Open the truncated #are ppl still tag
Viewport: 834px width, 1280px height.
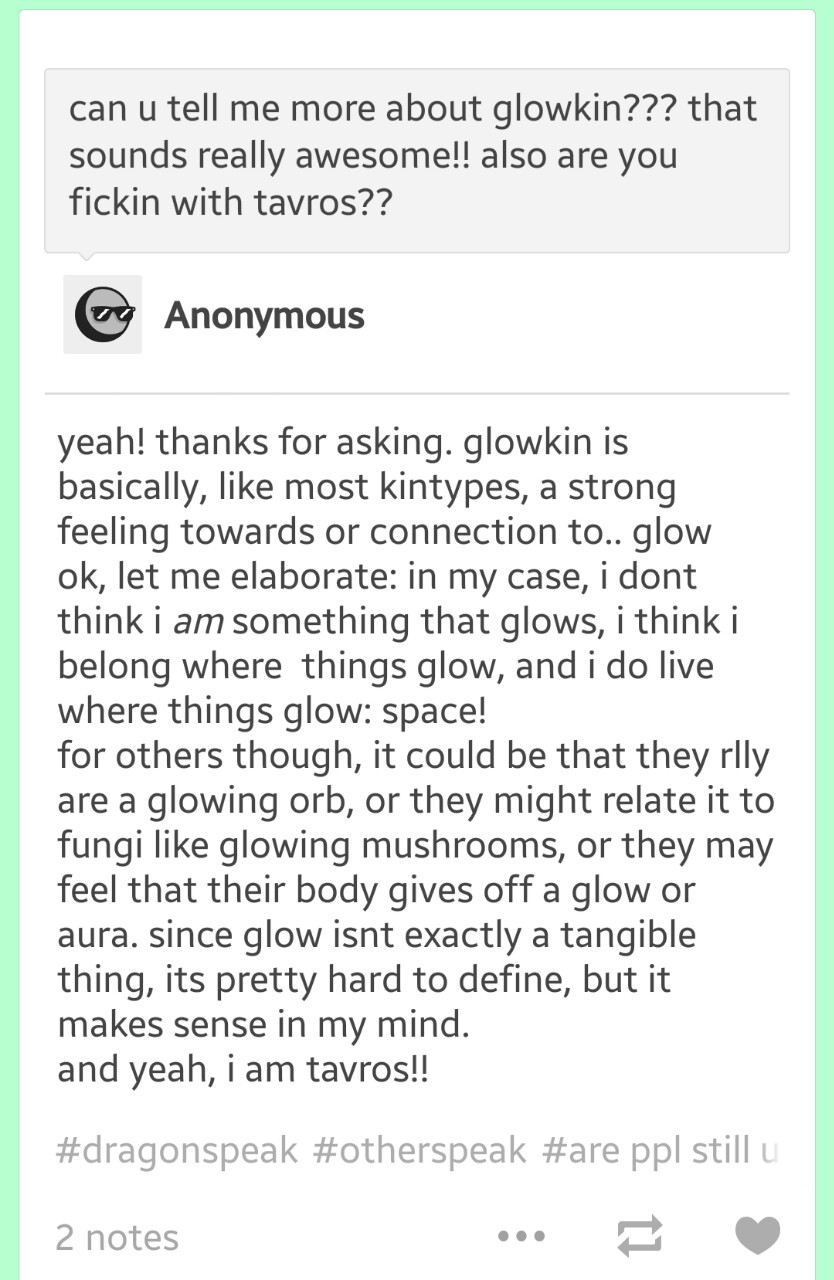click(660, 1150)
